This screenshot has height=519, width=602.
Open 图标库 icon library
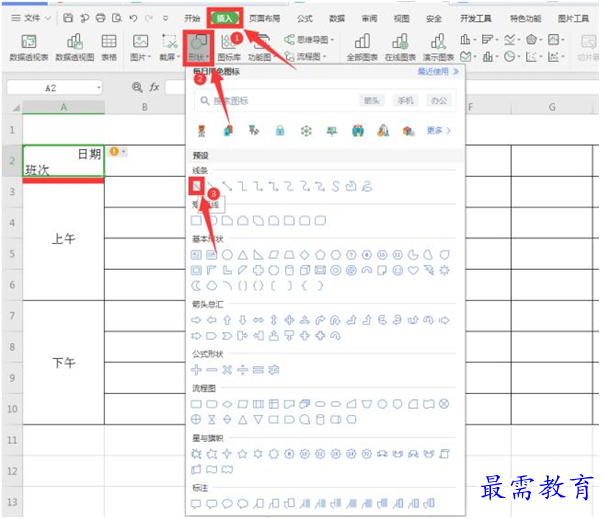[229, 48]
